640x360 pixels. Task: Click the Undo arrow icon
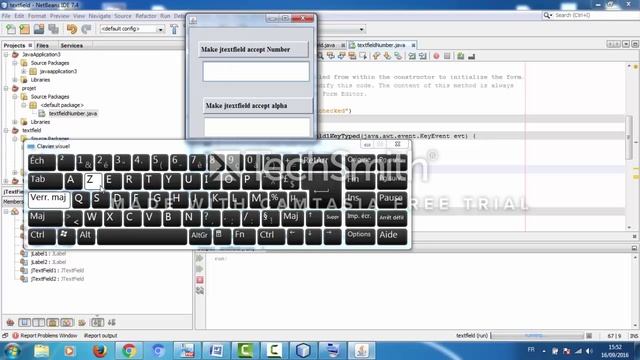click(x=72, y=29)
